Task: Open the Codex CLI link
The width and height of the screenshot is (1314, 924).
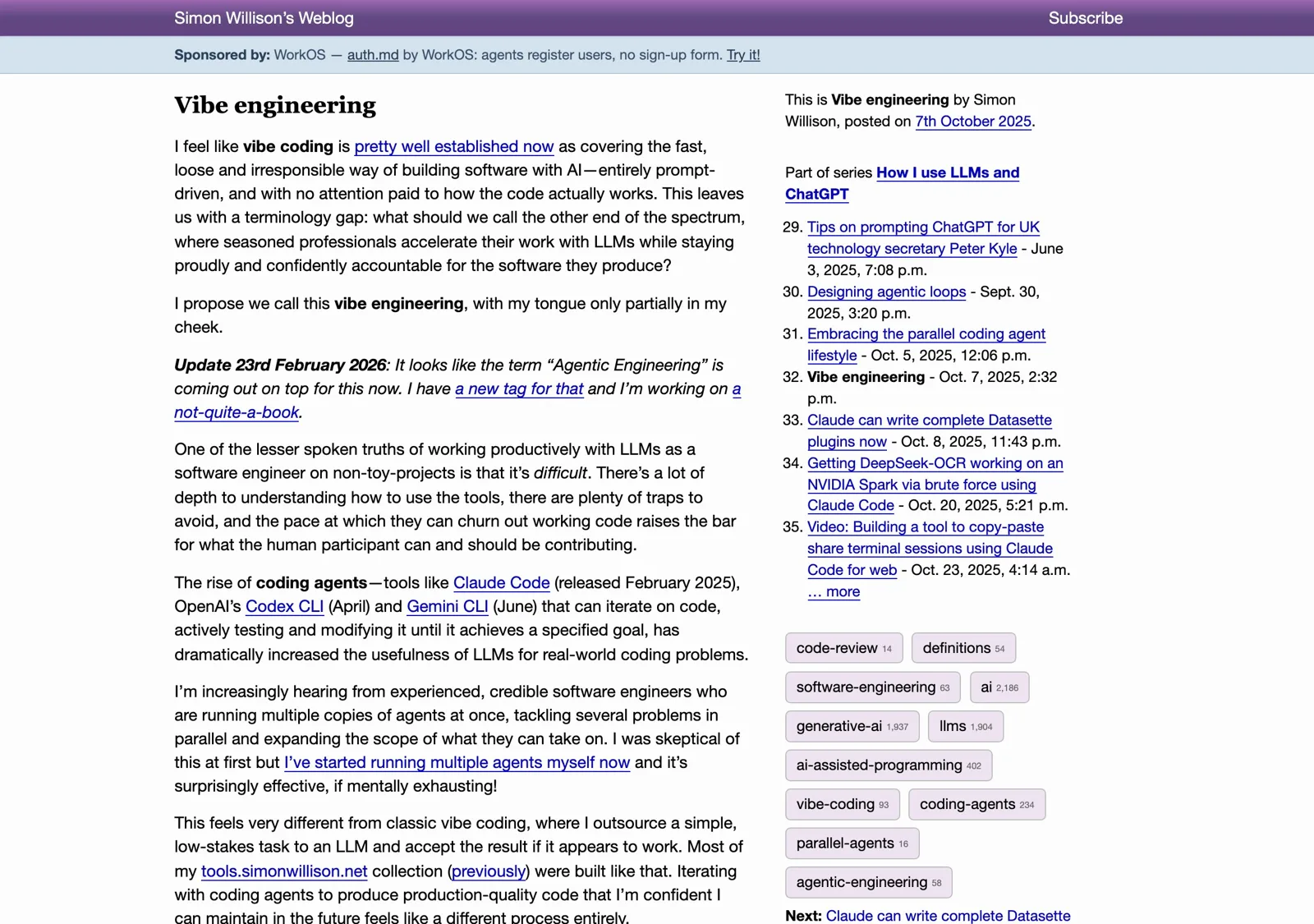Action: (x=284, y=606)
